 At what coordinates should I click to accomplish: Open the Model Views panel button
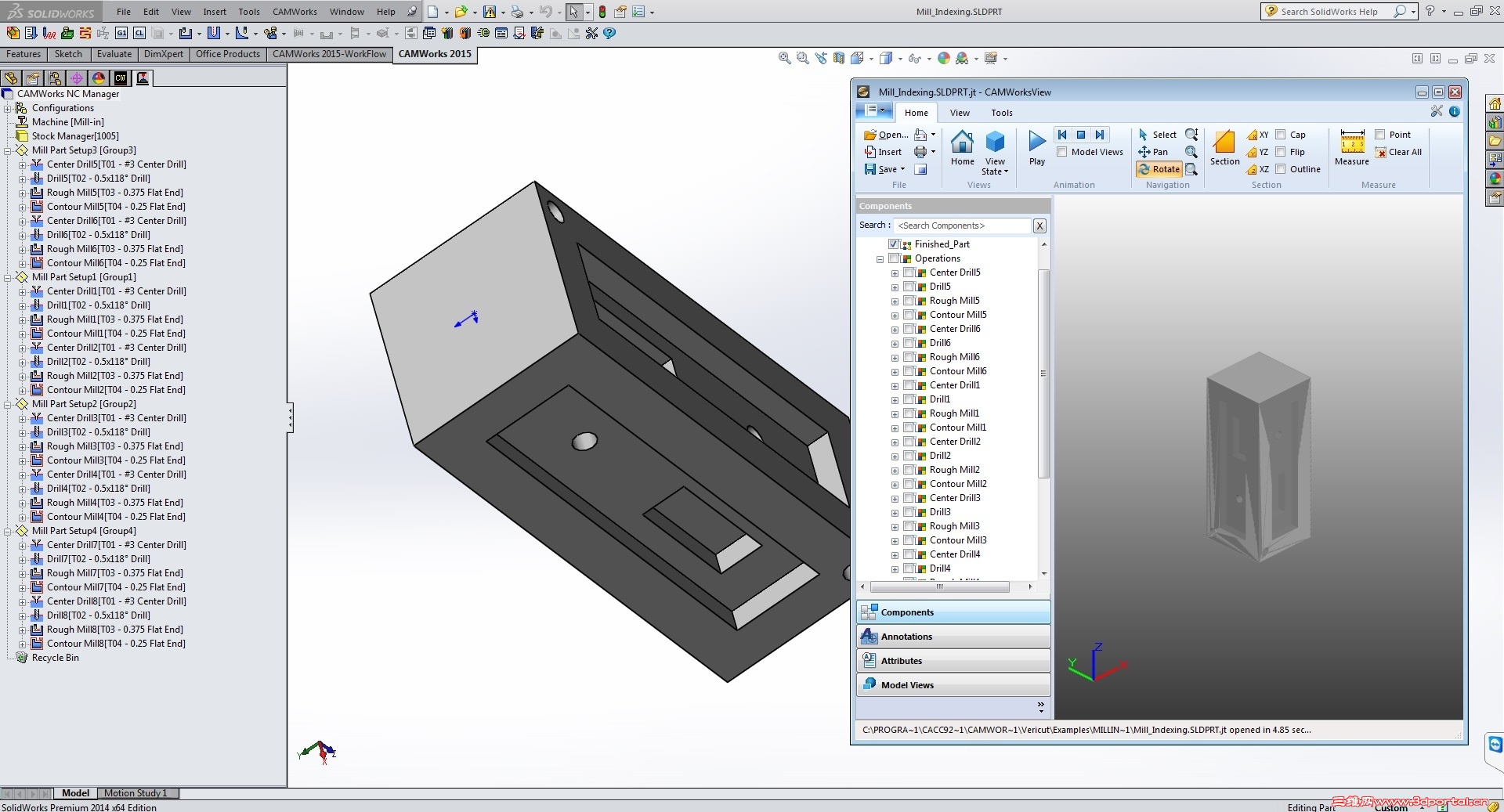(953, 685)
